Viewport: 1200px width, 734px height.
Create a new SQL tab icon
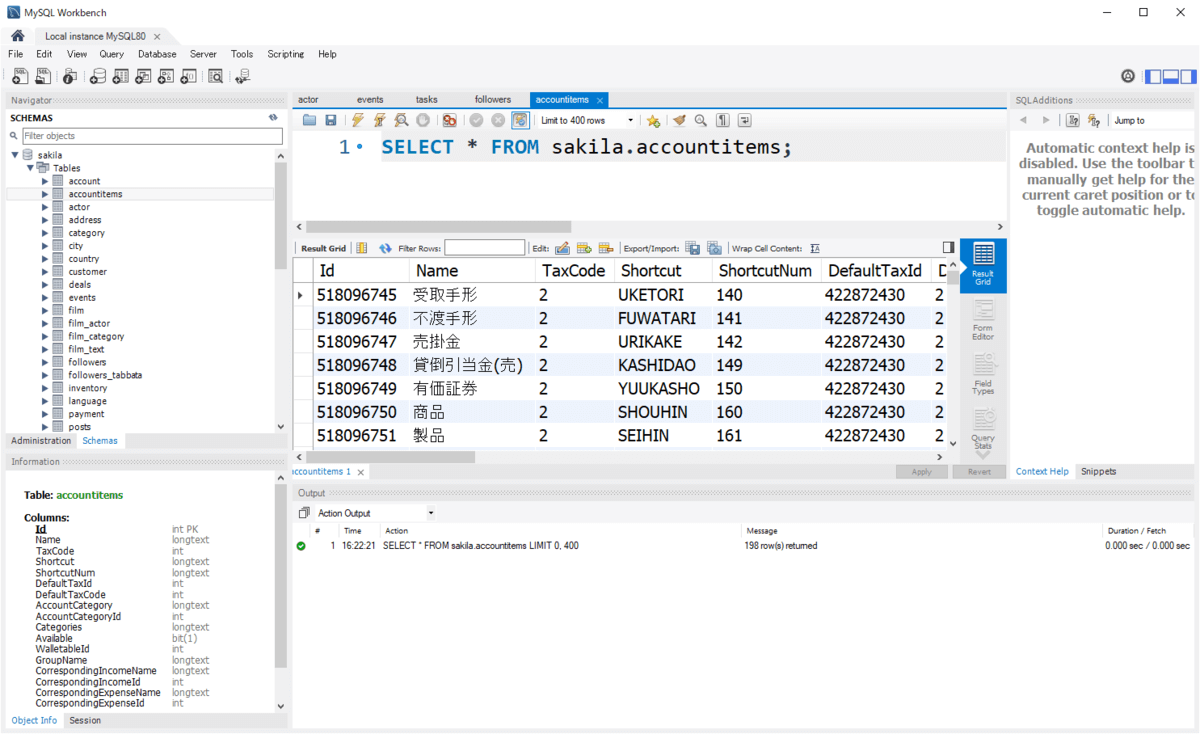(20, 76)
